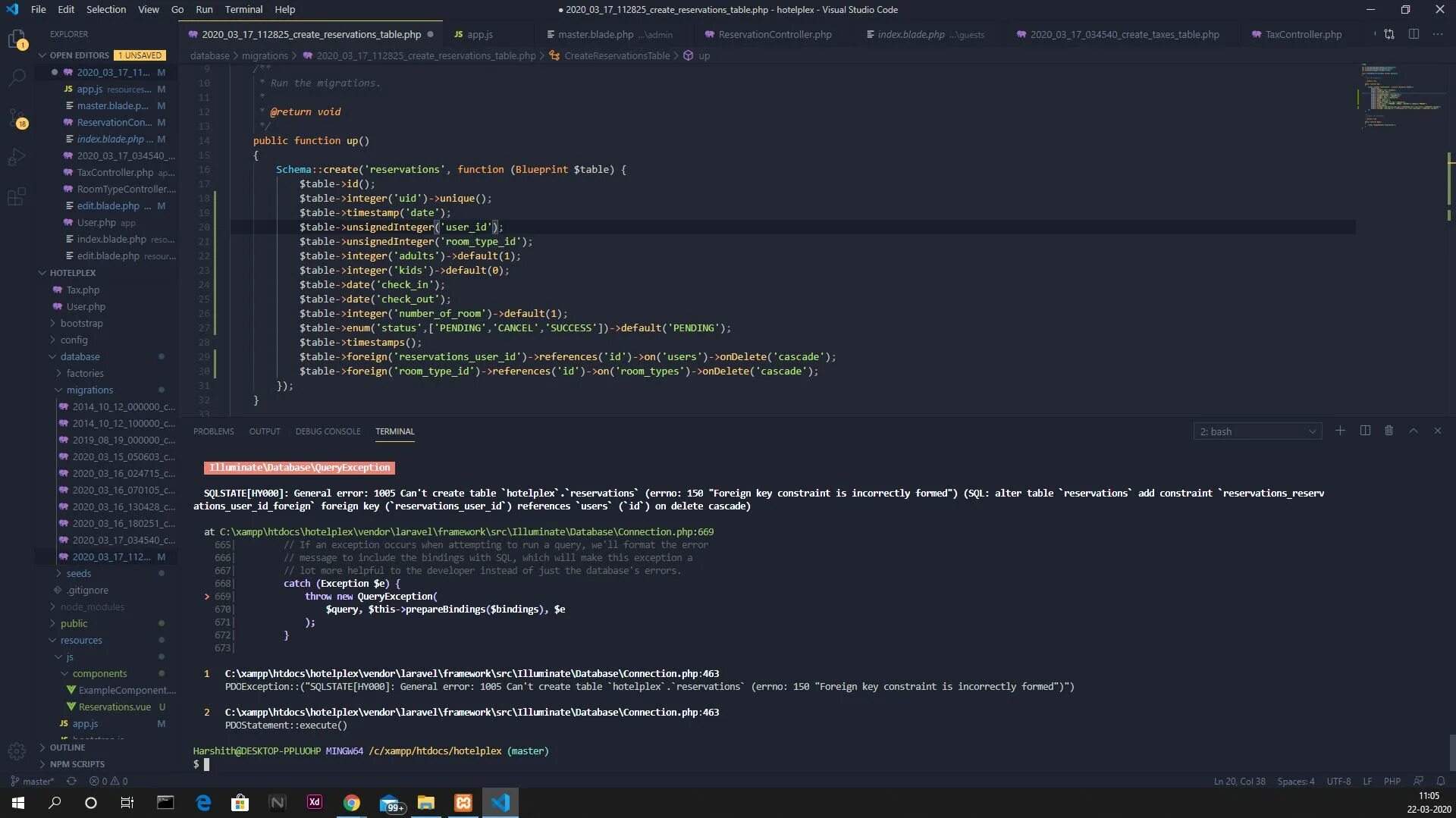Expand the bootstrap folder
The image size is (1456, 818).
pos(81,323)
